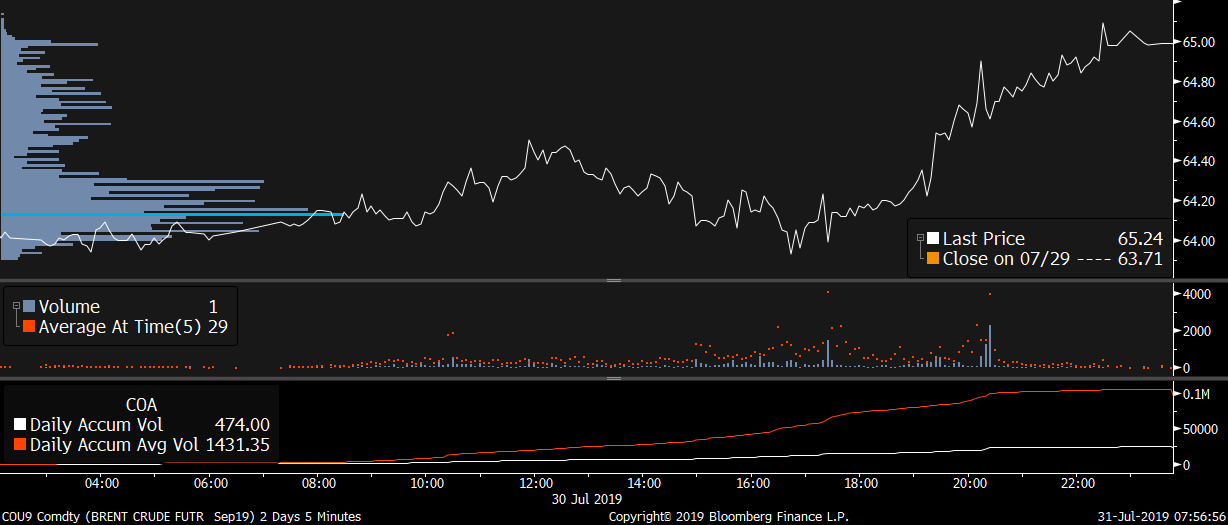Viewport: 1228px width, 525px height.
Task: Select the Last Price legend label
Action: coord(983,239)
